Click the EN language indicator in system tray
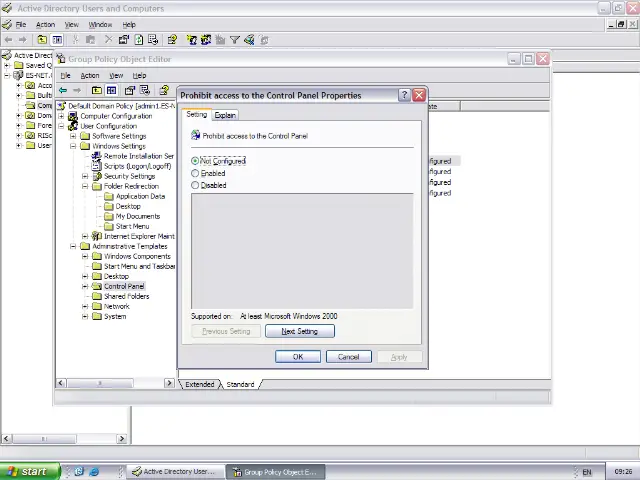640x480 pixels. (587, 472)
